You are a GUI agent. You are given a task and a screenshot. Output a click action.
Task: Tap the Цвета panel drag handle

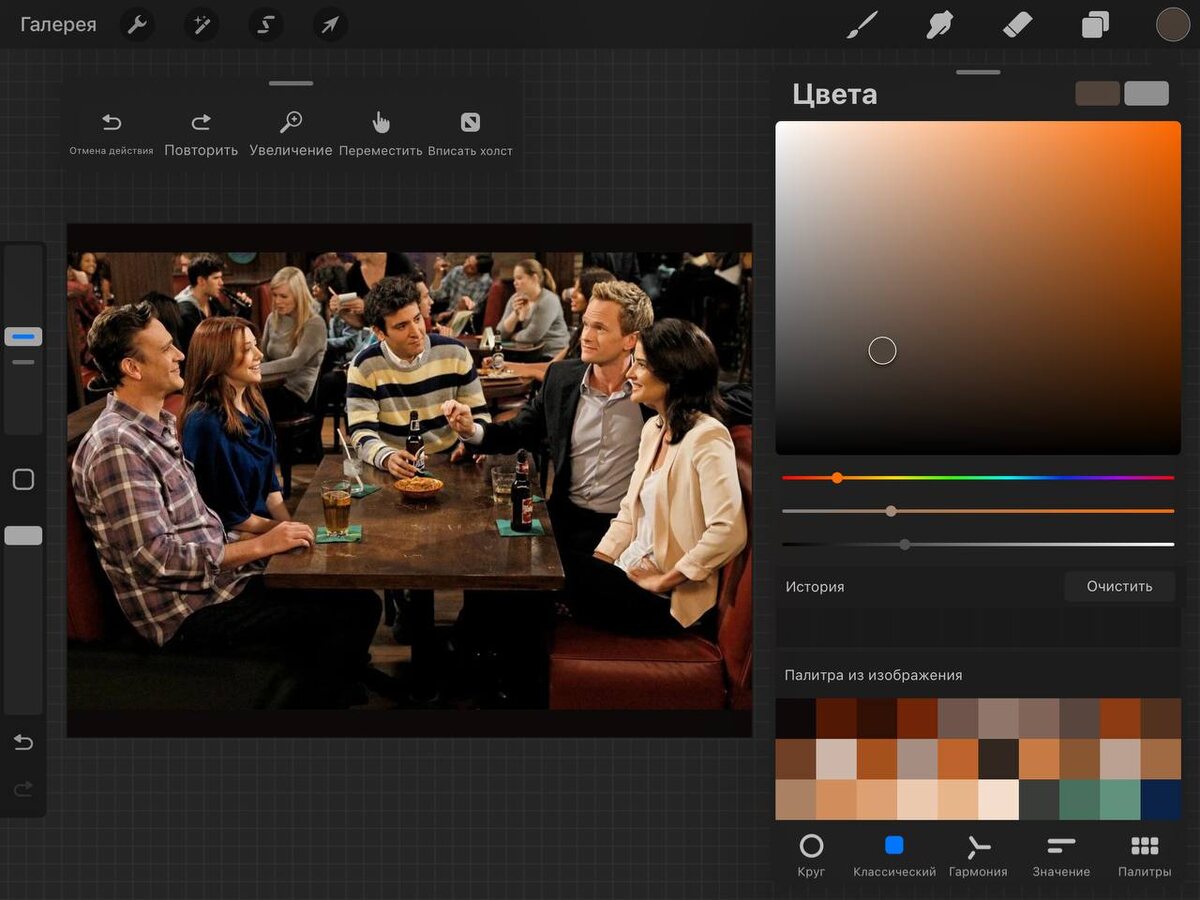click(978, 72)
